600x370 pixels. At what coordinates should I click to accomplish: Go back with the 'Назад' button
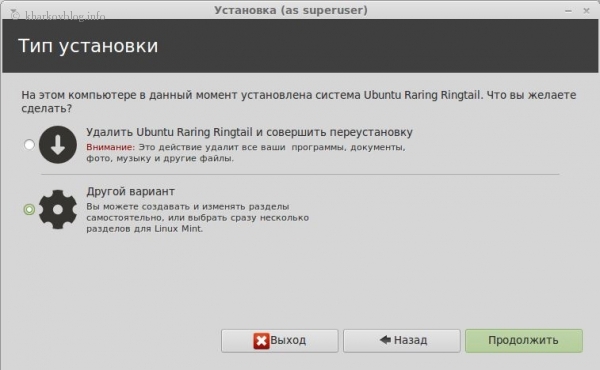(402, 341)
